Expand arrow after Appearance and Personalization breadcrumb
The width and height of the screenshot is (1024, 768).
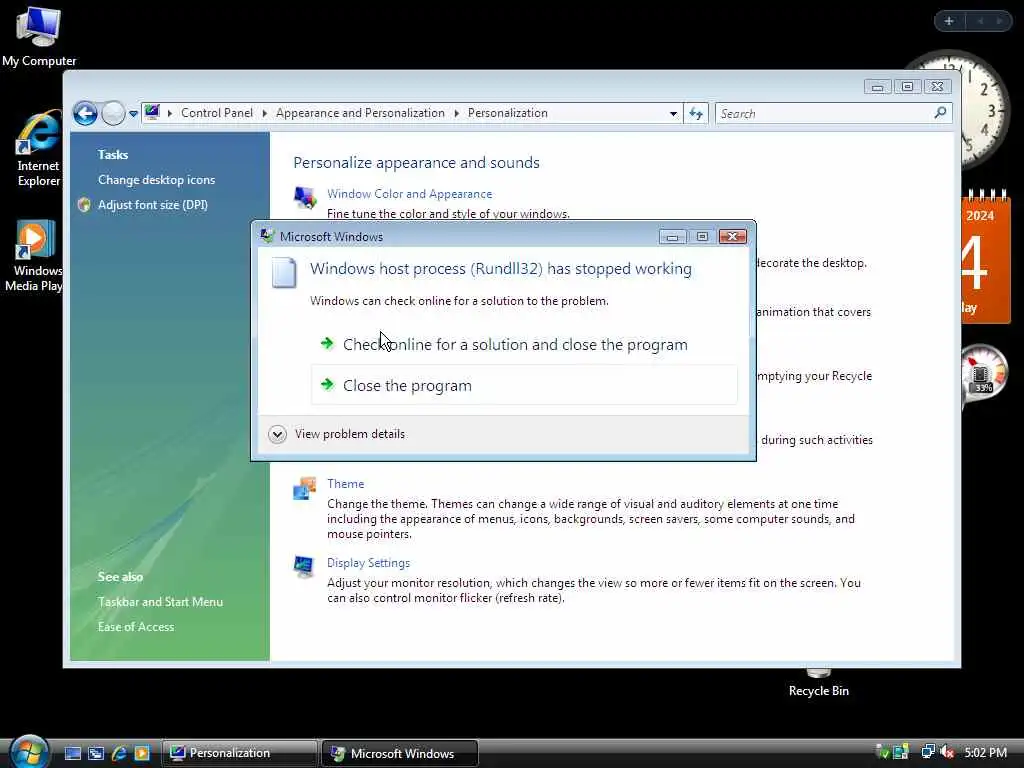[456, 113]
